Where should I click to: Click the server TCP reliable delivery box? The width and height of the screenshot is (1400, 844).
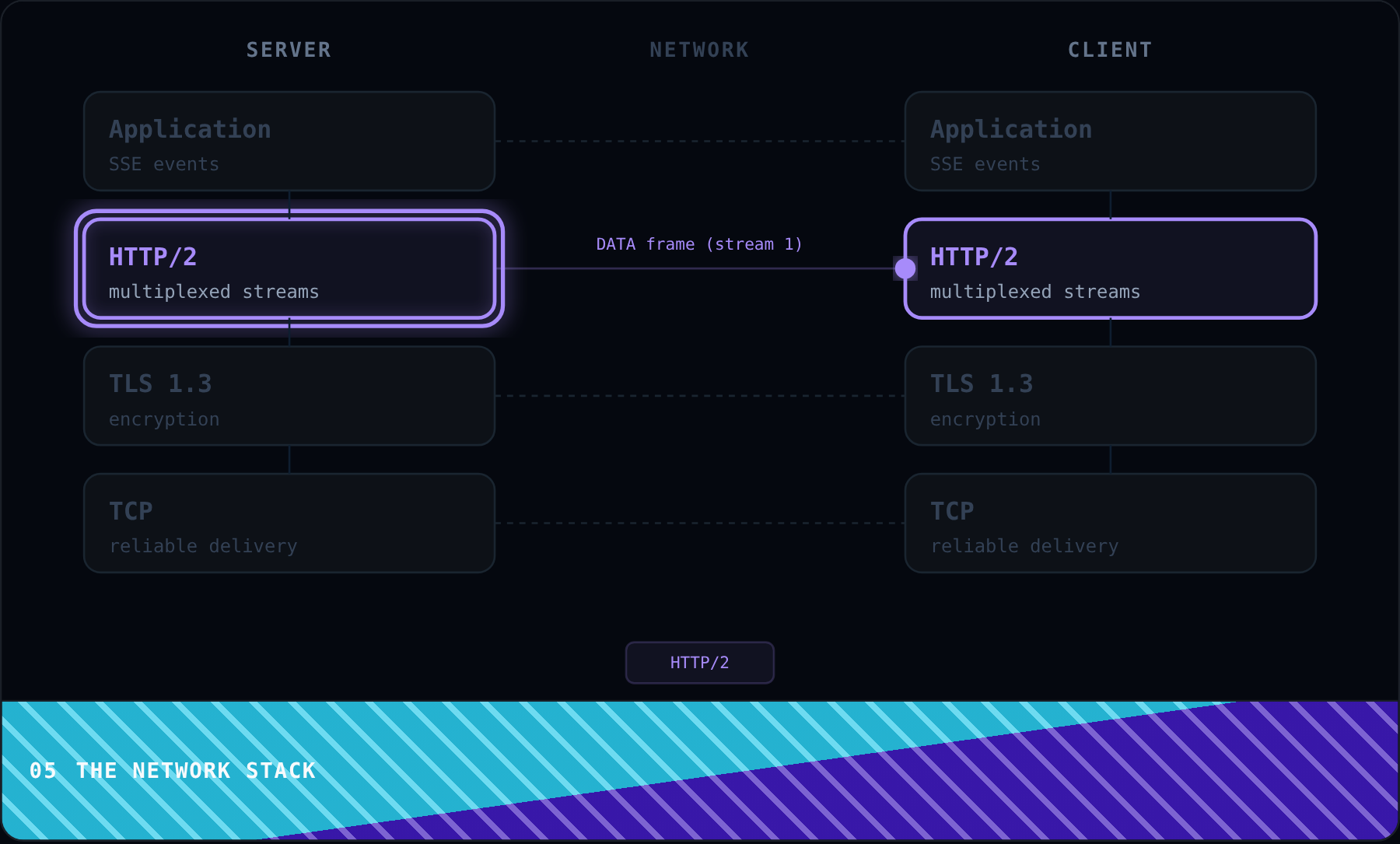coord(289,523)
